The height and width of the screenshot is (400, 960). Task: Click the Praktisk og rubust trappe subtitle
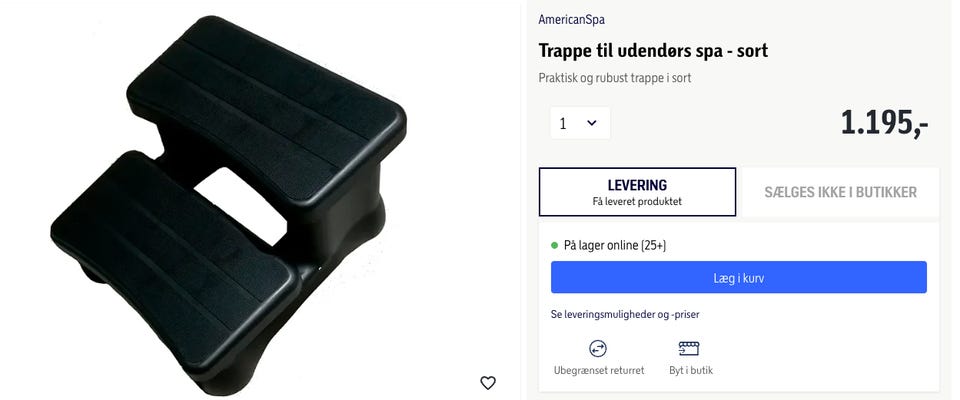615,78
